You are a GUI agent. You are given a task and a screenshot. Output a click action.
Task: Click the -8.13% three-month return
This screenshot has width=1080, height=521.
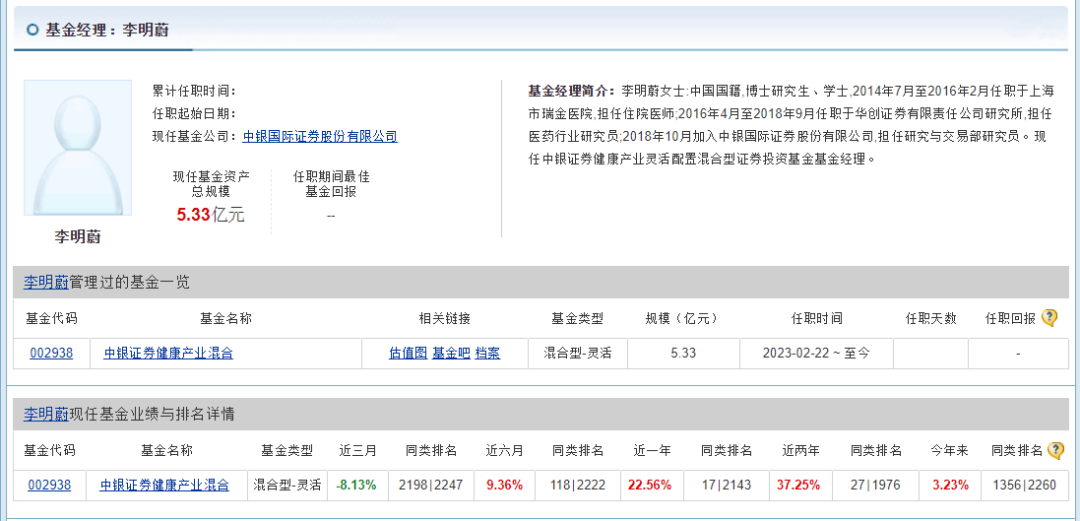coord(356,485)
